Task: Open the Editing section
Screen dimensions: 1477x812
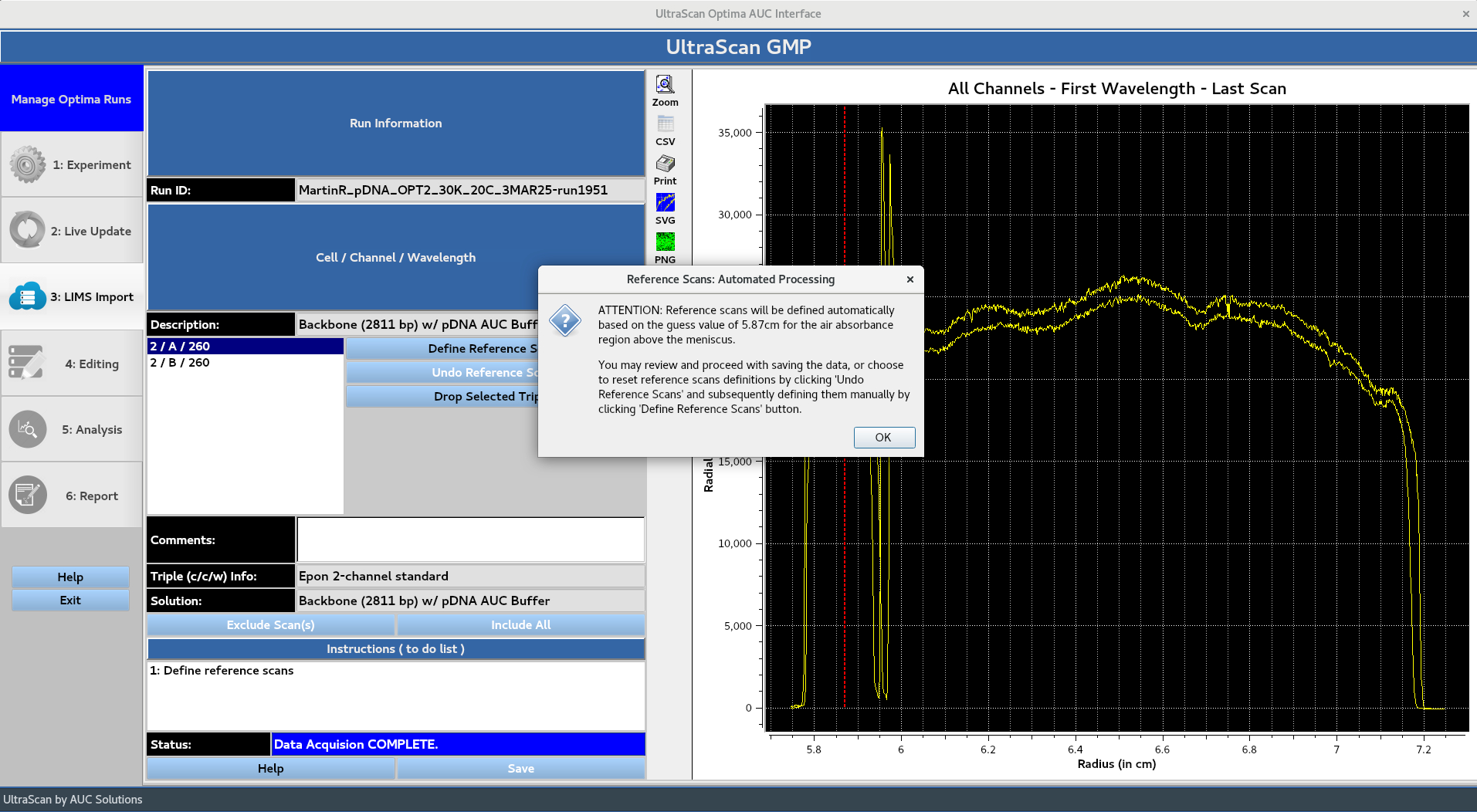Action: pyautogui.click(x=72, y=363)
